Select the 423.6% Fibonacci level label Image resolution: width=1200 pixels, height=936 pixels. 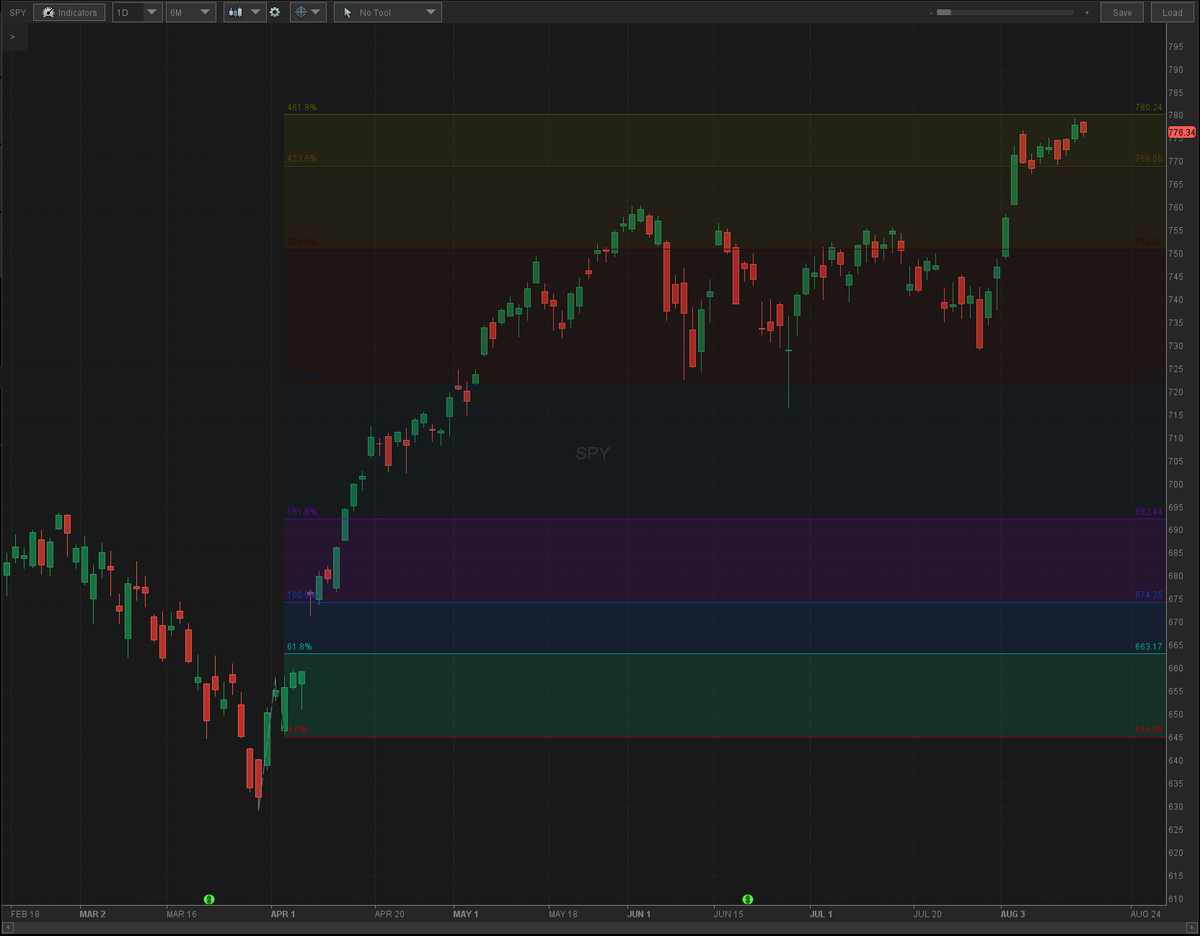302,158
